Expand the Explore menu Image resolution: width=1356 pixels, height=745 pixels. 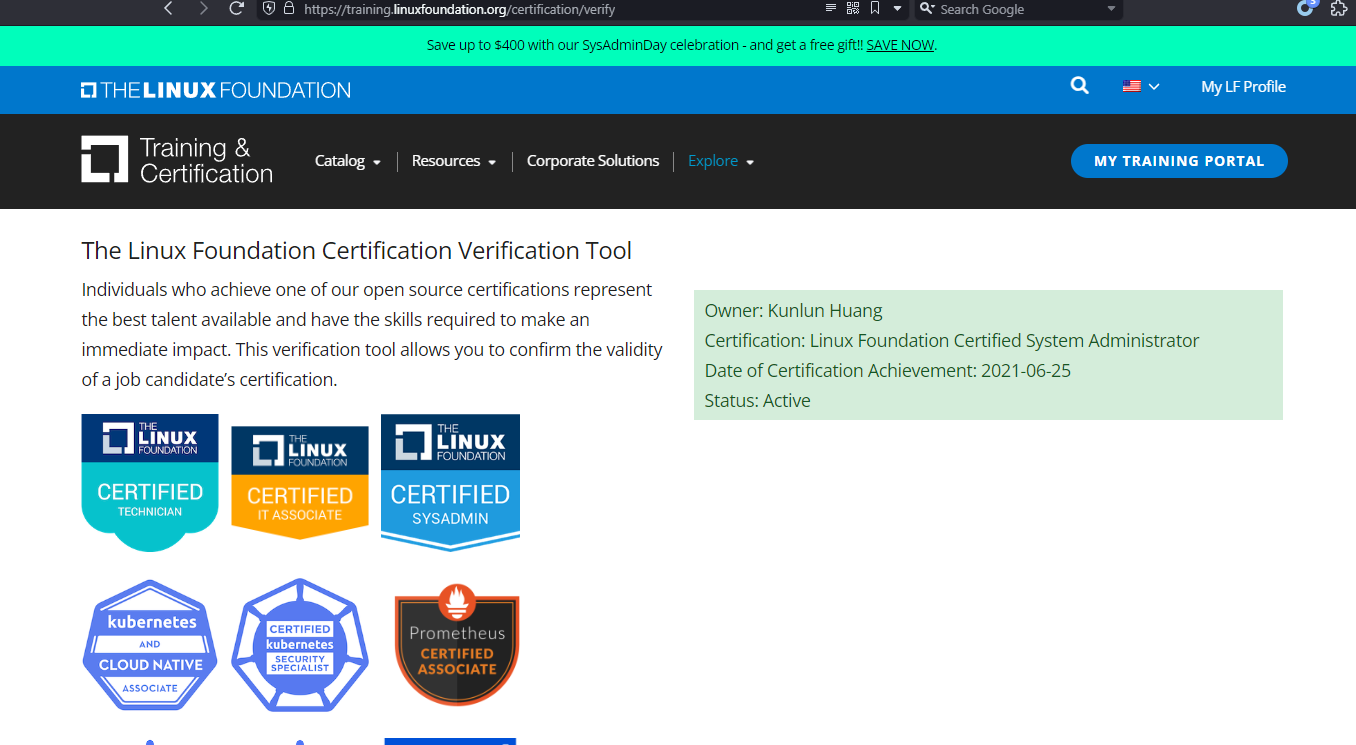(x=721, y=161)
